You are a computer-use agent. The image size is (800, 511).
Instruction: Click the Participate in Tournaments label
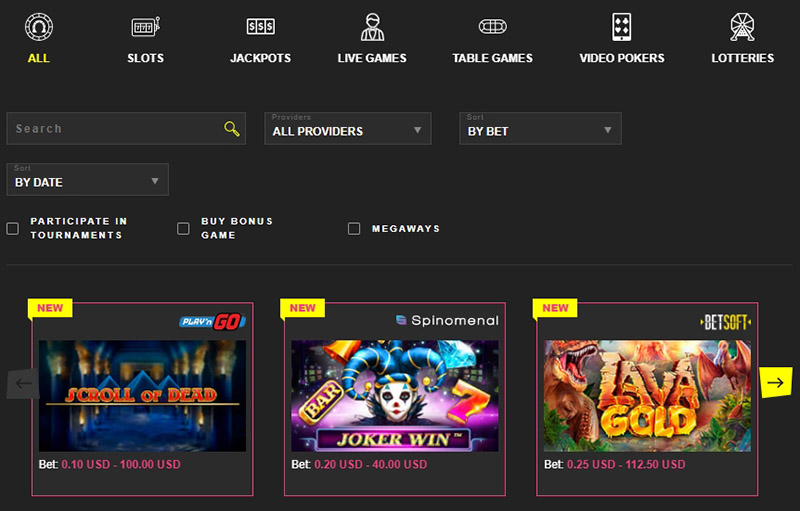pos(79,228)
